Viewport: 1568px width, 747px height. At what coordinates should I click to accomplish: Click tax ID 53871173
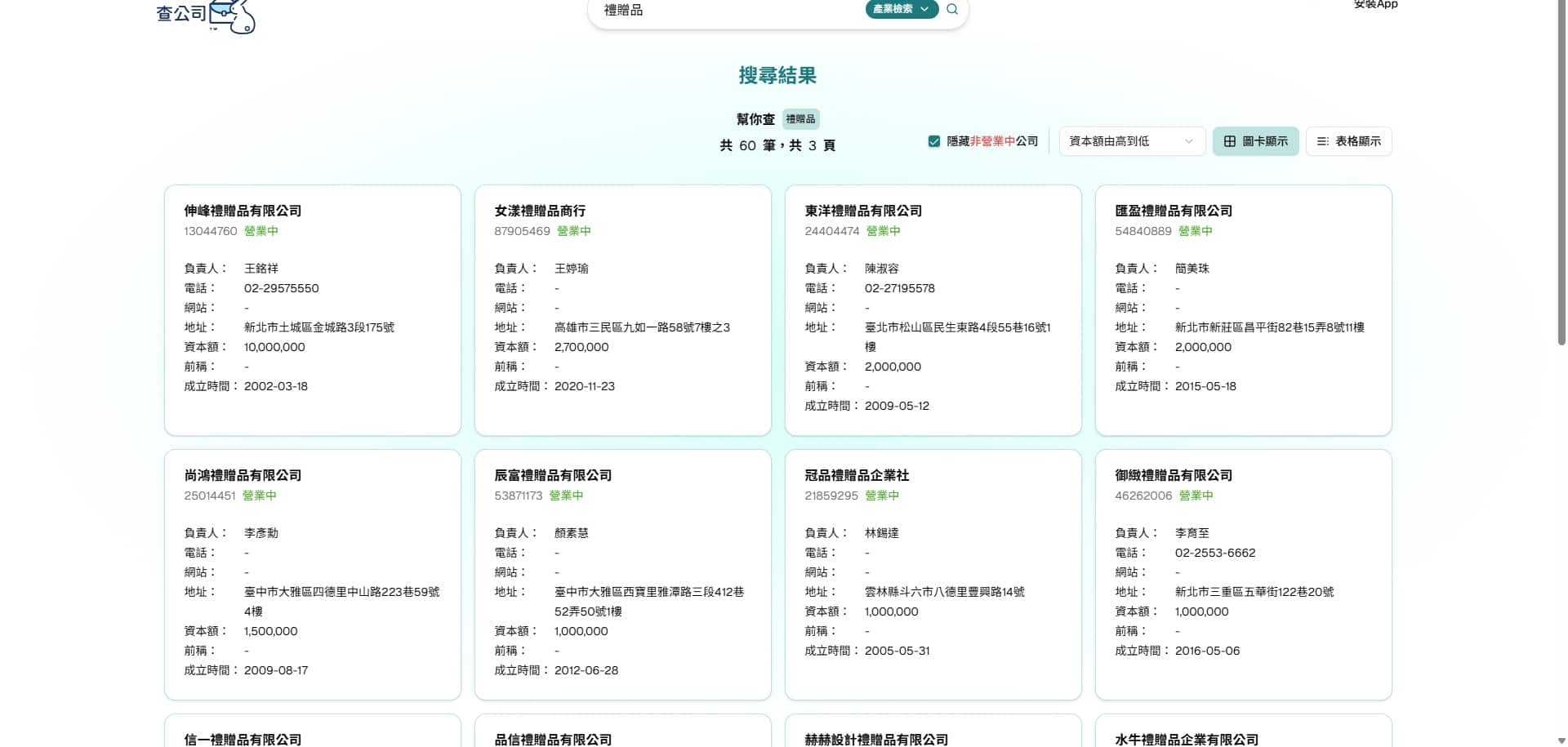click(519, 496)
